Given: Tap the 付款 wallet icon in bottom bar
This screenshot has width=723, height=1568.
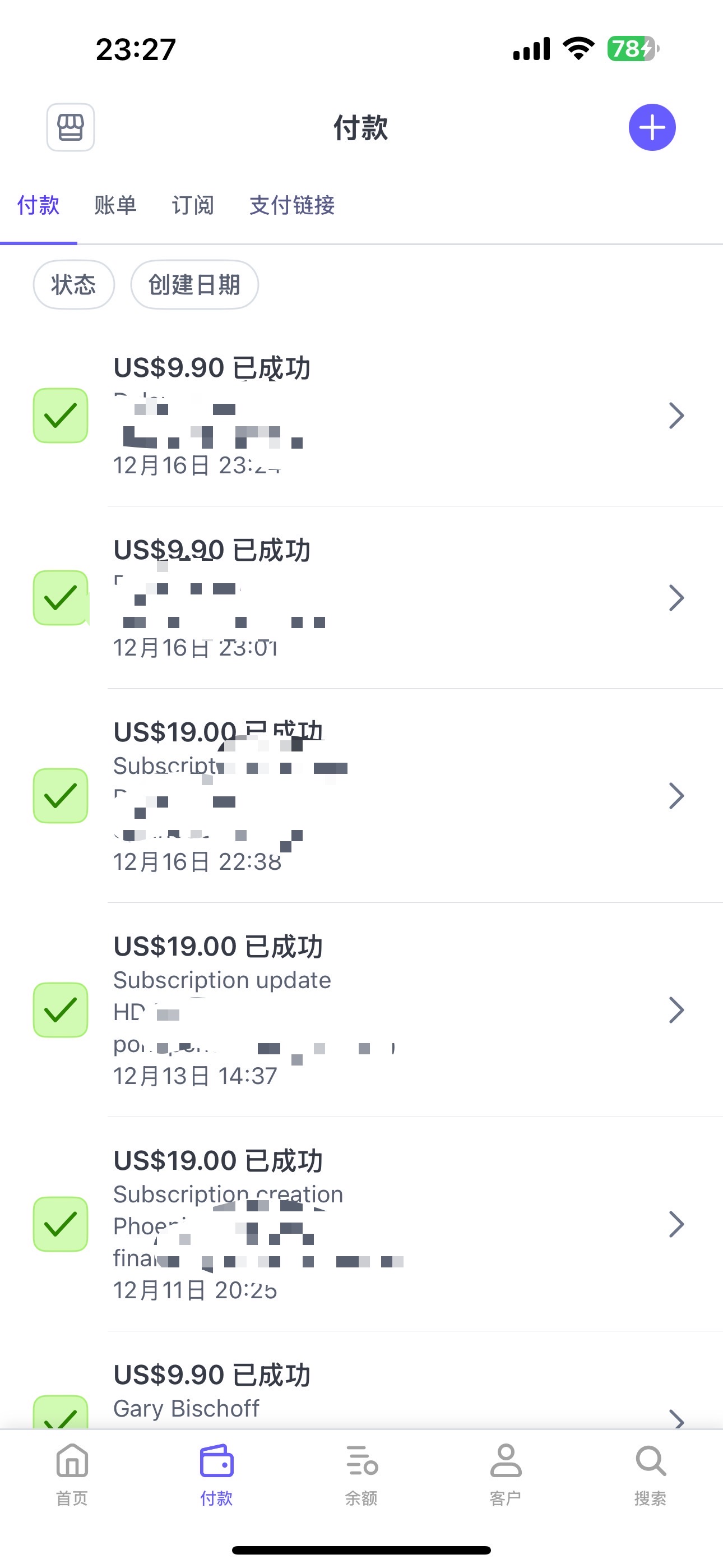Looking at the screenshot, I should 217,1461.
